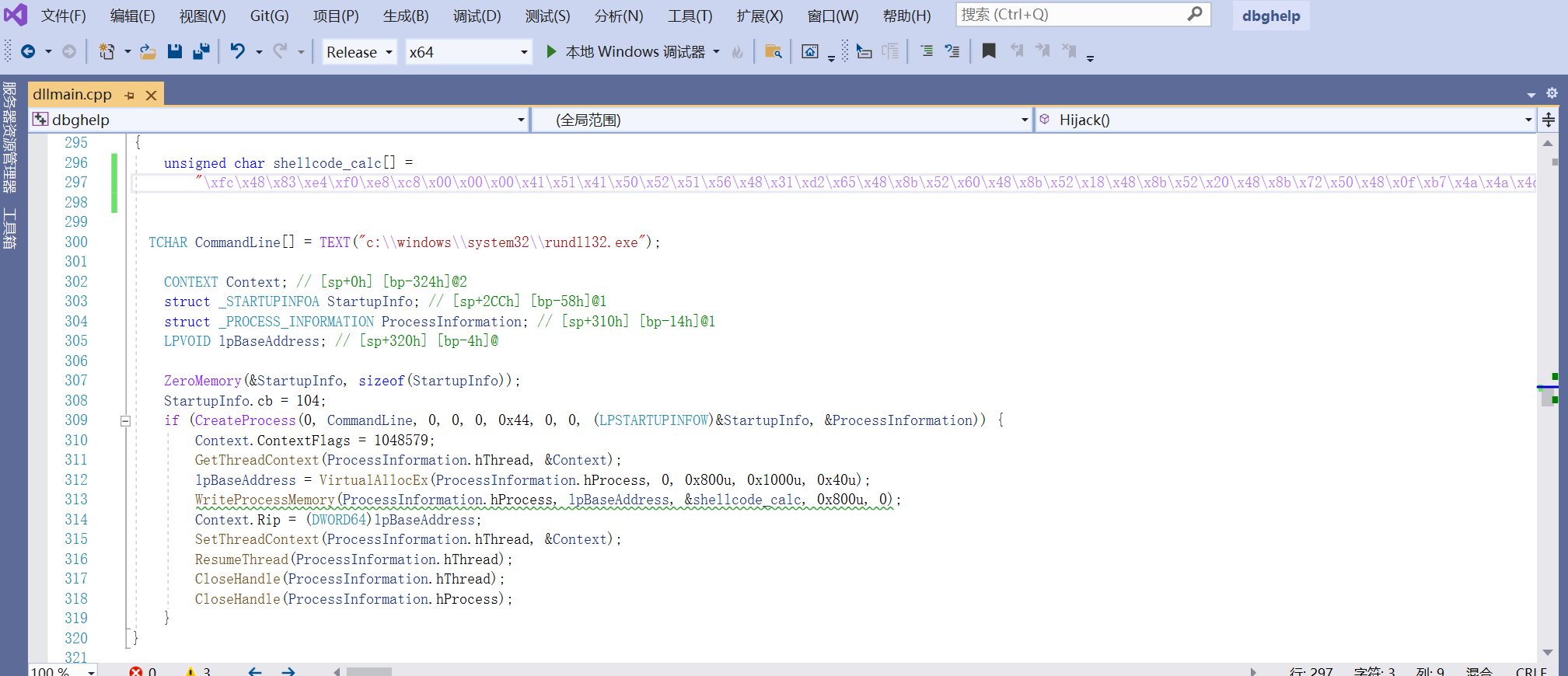This screenshot has height=676, width=1568.
Task: Open the Hijack() member dropdown
Action: 1285,120
